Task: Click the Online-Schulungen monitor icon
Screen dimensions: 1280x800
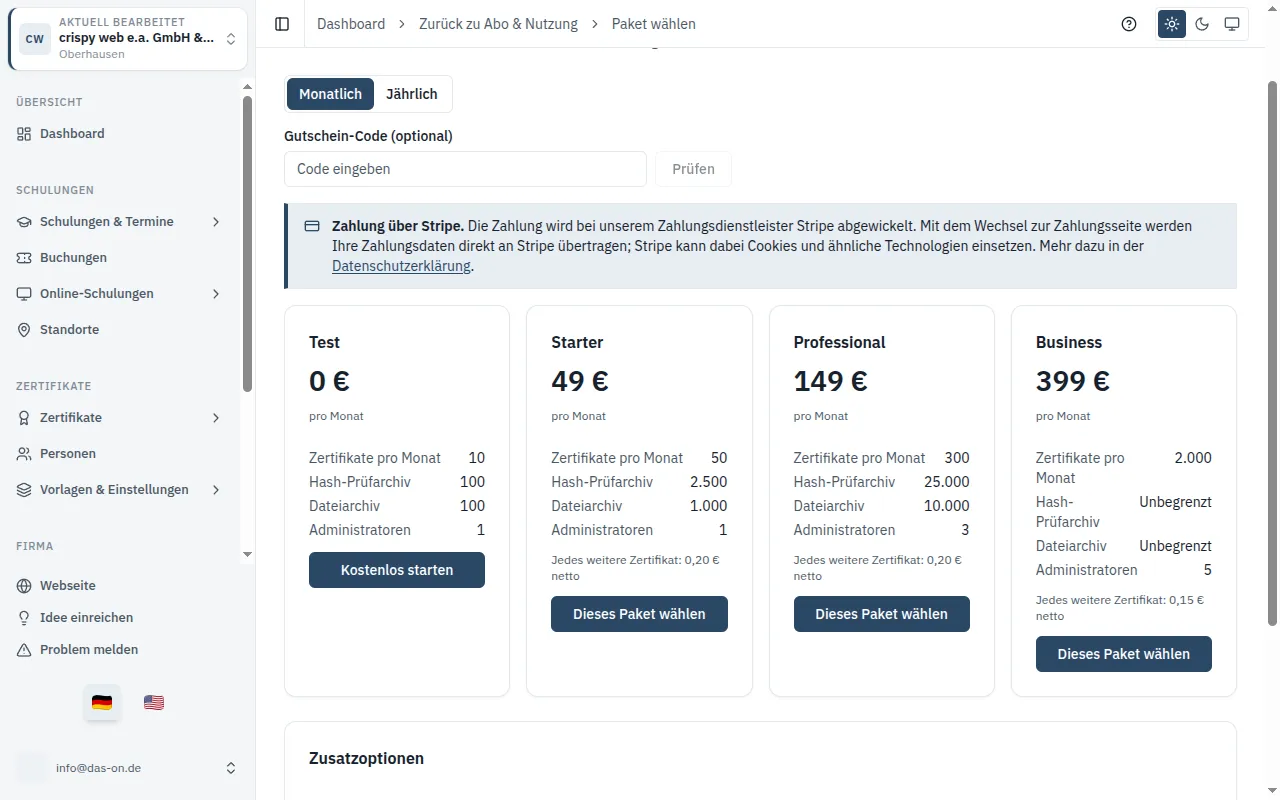Action: pos(24,294)
